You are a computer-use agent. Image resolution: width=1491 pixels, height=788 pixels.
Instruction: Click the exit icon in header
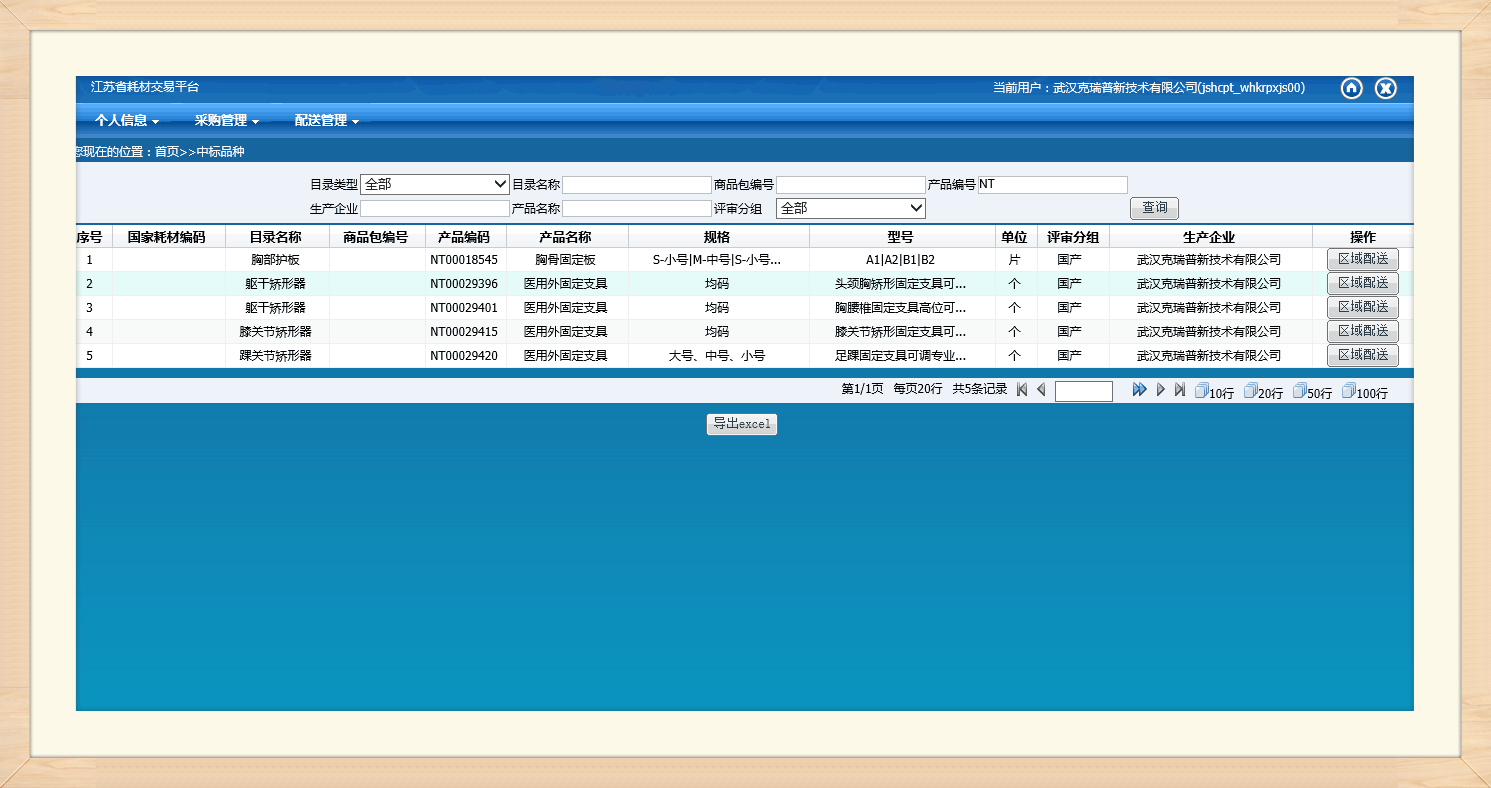[1385, 88]
